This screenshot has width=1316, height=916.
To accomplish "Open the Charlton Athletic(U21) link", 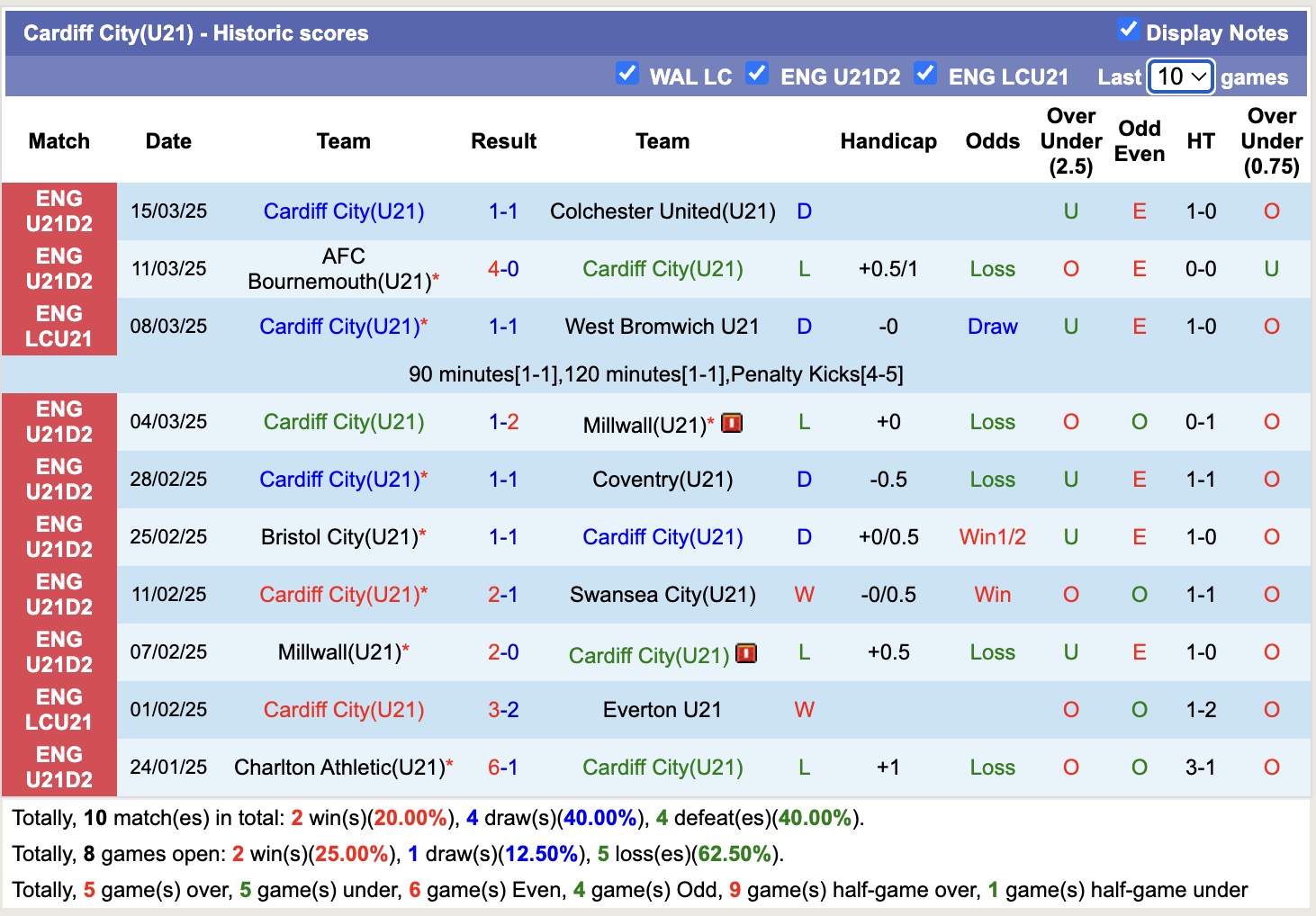I will (x=343, y=767).
